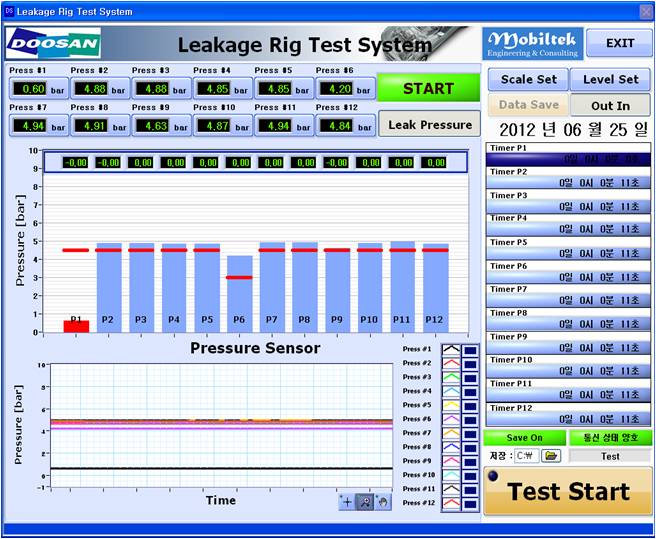Click Press #6 dark blue color box
Image resolution: width=656 pixels, height=539 pixels.
470,419
